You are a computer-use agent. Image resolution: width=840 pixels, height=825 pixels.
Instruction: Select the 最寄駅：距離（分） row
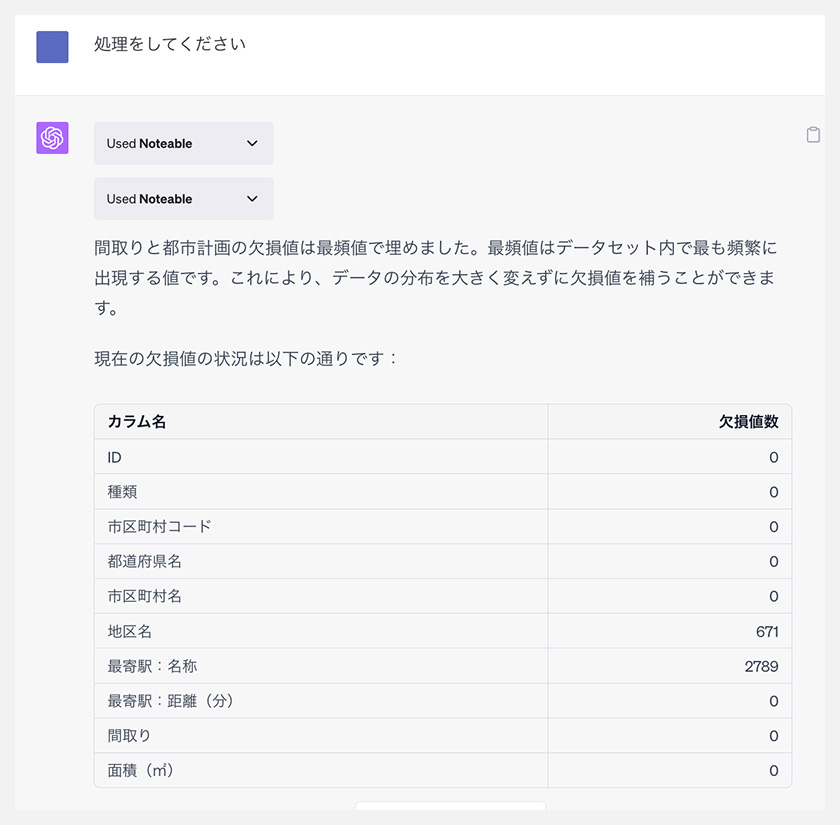pos(443,701)
